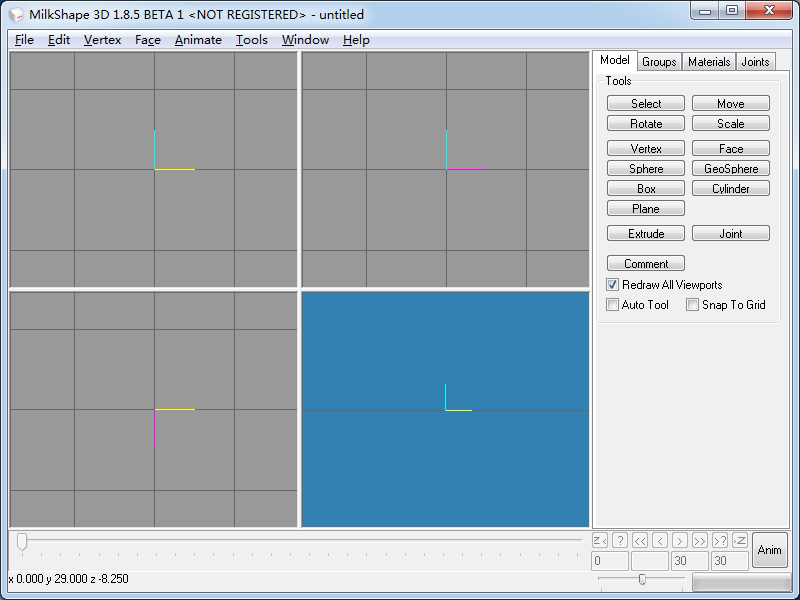The width and height of the screenshot is (800, 600).
Task: Switch to the Materials tab
Action: pyautogui.click(x=709, y=62)
